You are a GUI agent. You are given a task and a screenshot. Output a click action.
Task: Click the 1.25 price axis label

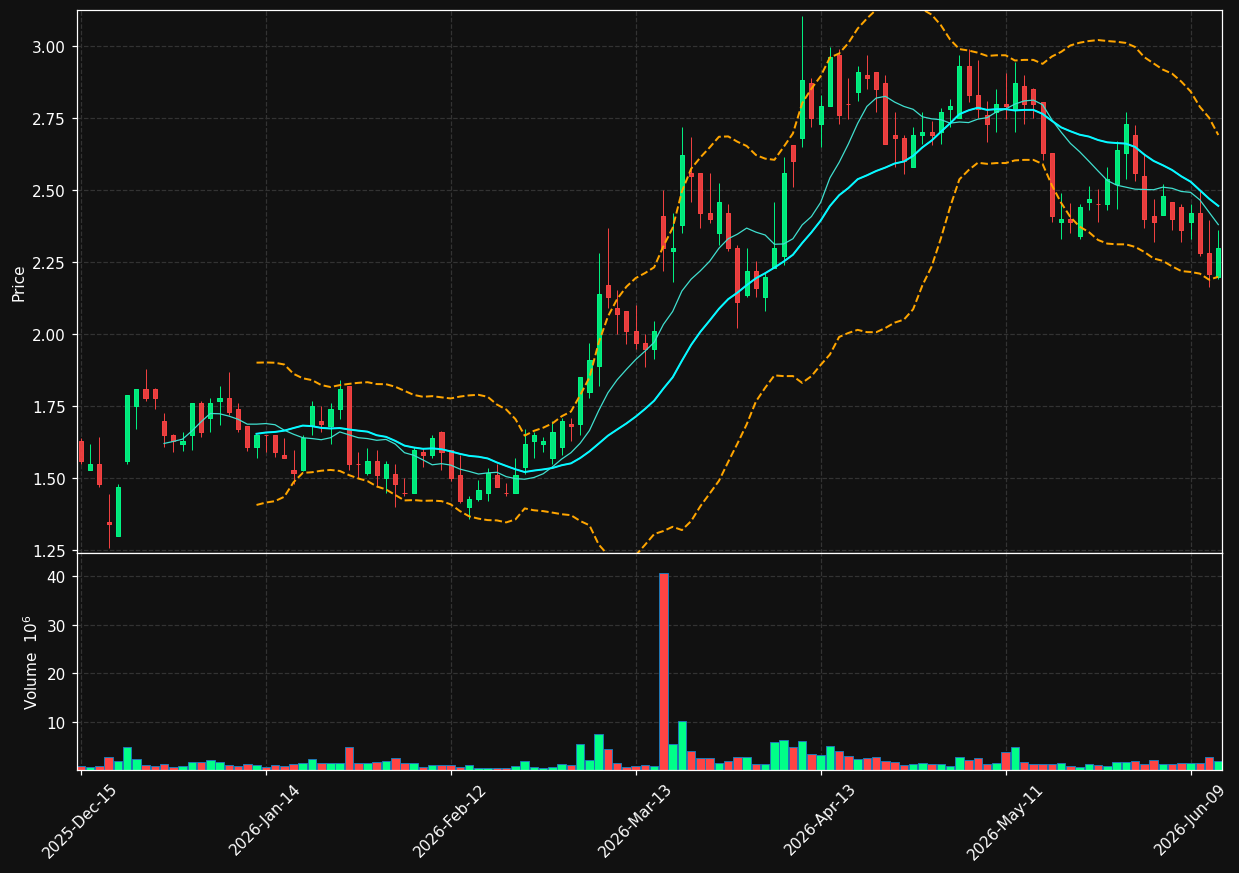[x=51, y=551]
